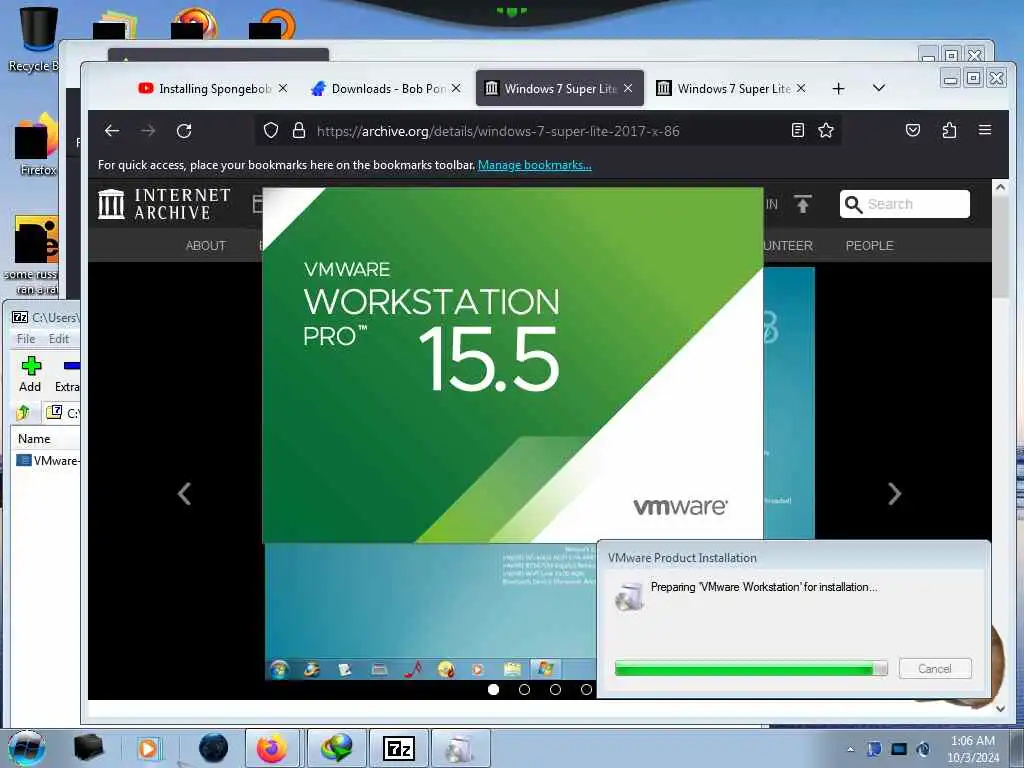Viewport: 1024px width, 768px height.
Task: Switch to 7-Zip in the taskbar
Action: coord(398,748)
